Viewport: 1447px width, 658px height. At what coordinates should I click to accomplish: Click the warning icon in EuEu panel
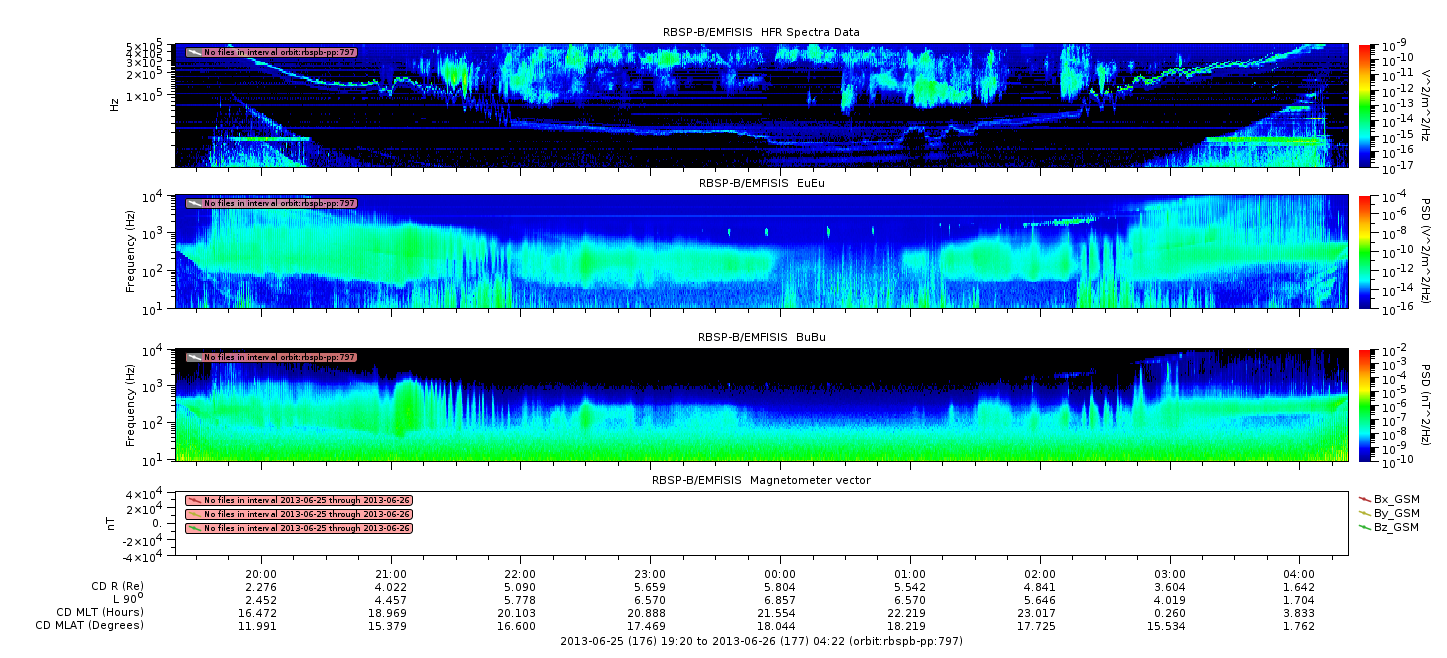pos(194,203)
